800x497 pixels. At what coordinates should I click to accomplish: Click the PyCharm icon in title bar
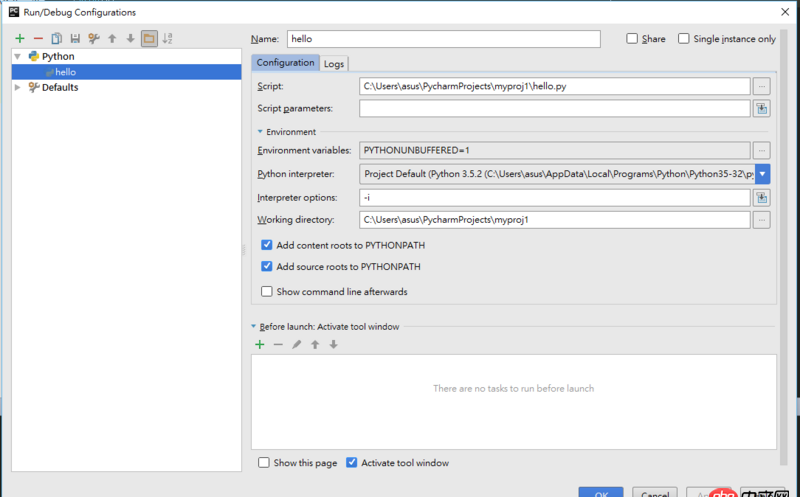[x=14, y=12]
